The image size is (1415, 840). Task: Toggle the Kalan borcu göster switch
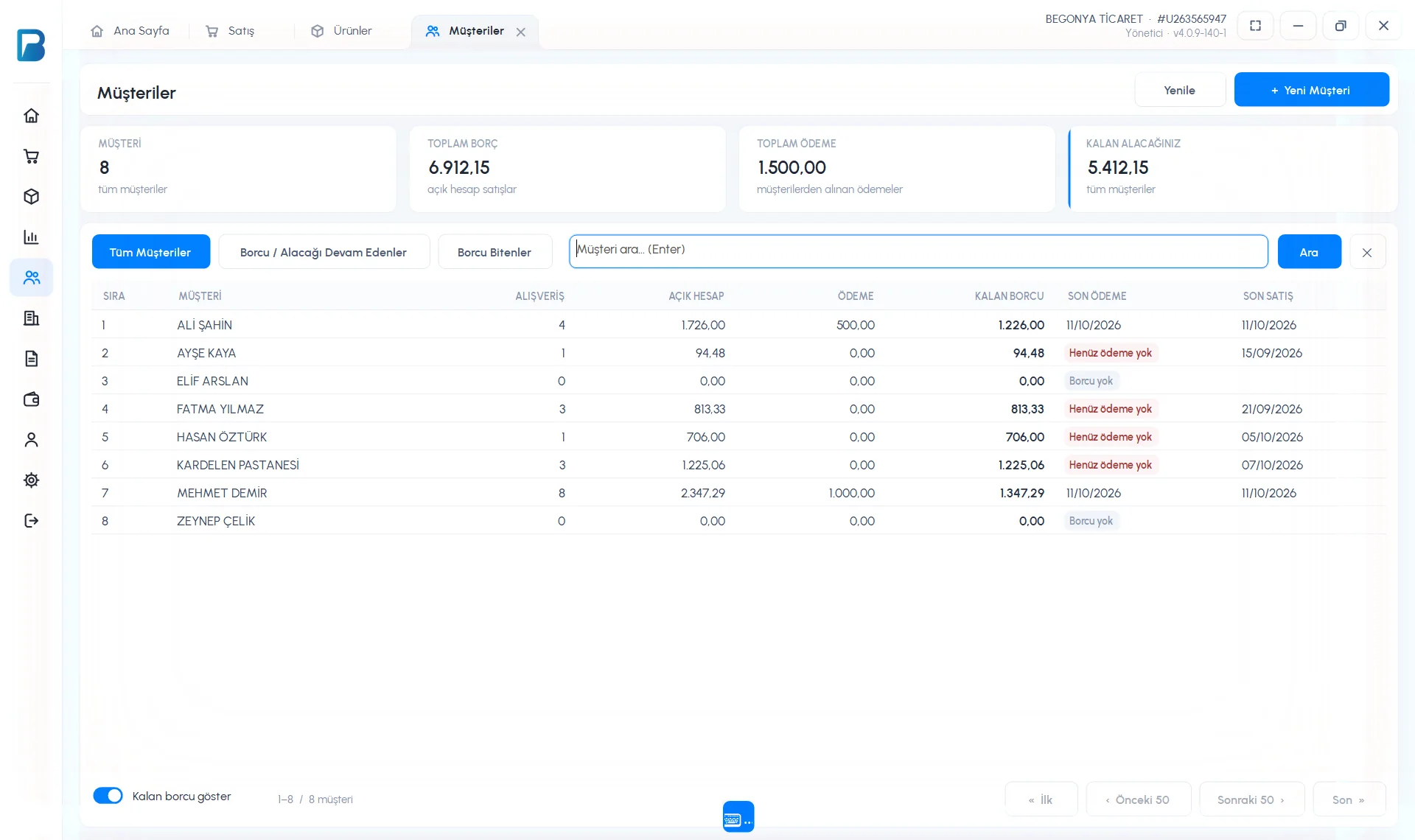(108, 796)
